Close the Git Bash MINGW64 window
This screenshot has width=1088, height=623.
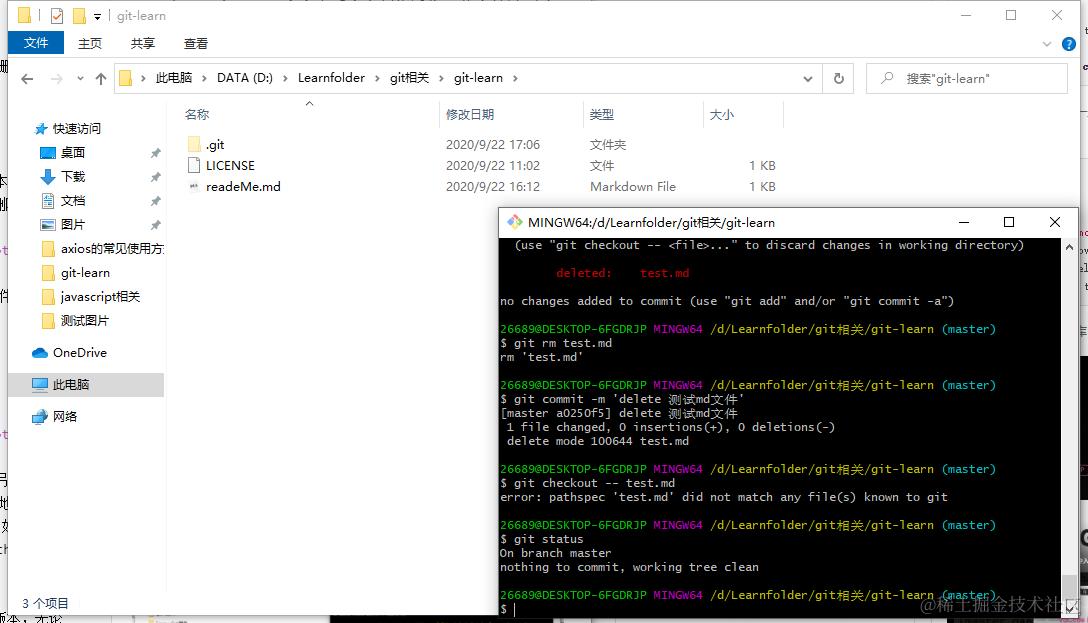click(1055, 222)
